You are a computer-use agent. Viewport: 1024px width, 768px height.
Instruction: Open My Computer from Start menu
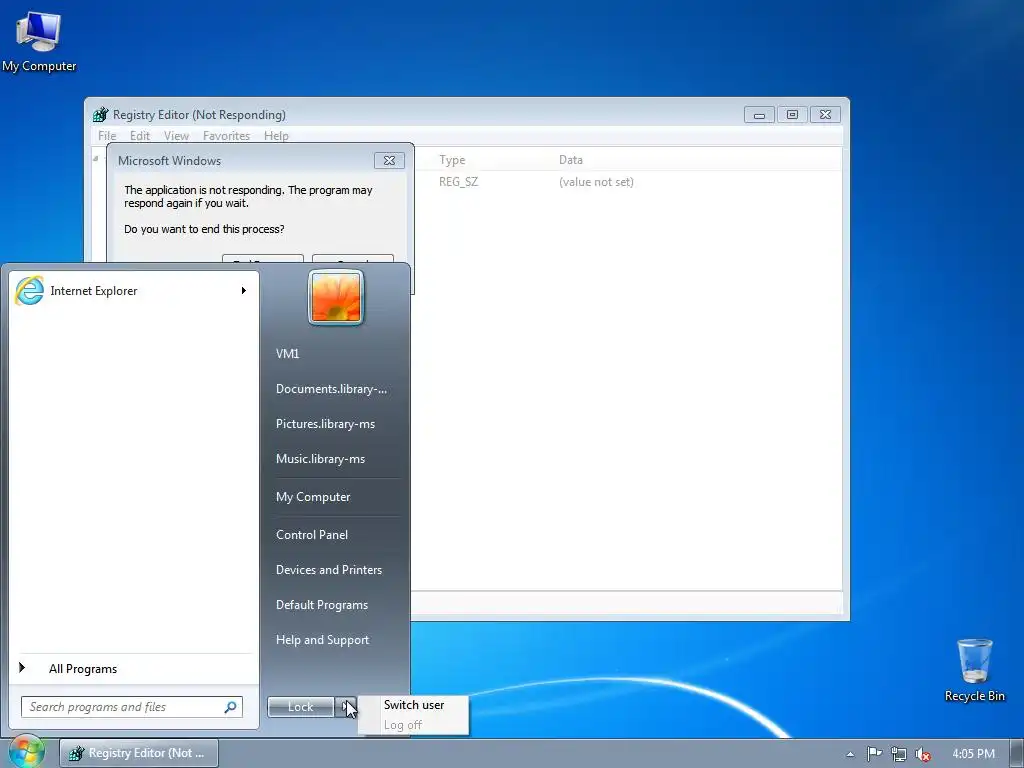click(313, 497)
